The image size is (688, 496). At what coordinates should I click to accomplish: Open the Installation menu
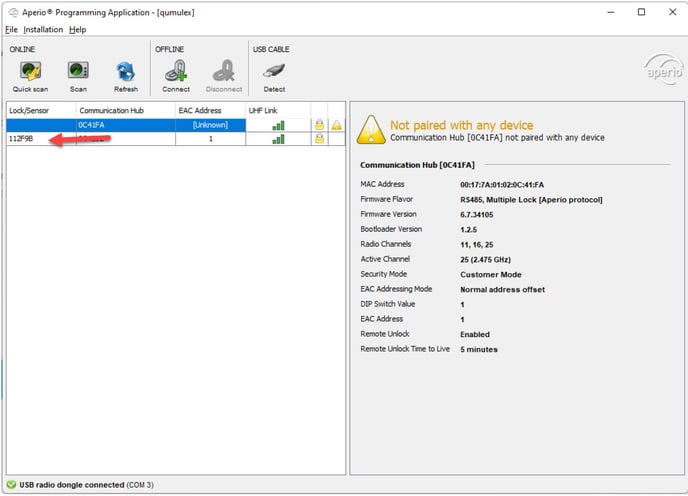tap(43, 29)
